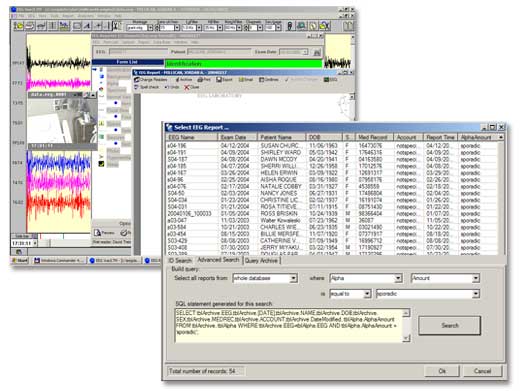Image resolution: width=520 pixels, height=391 pixels.
Task: Click the Patient field in the EEG Reporter window
Action: [219, 52]
